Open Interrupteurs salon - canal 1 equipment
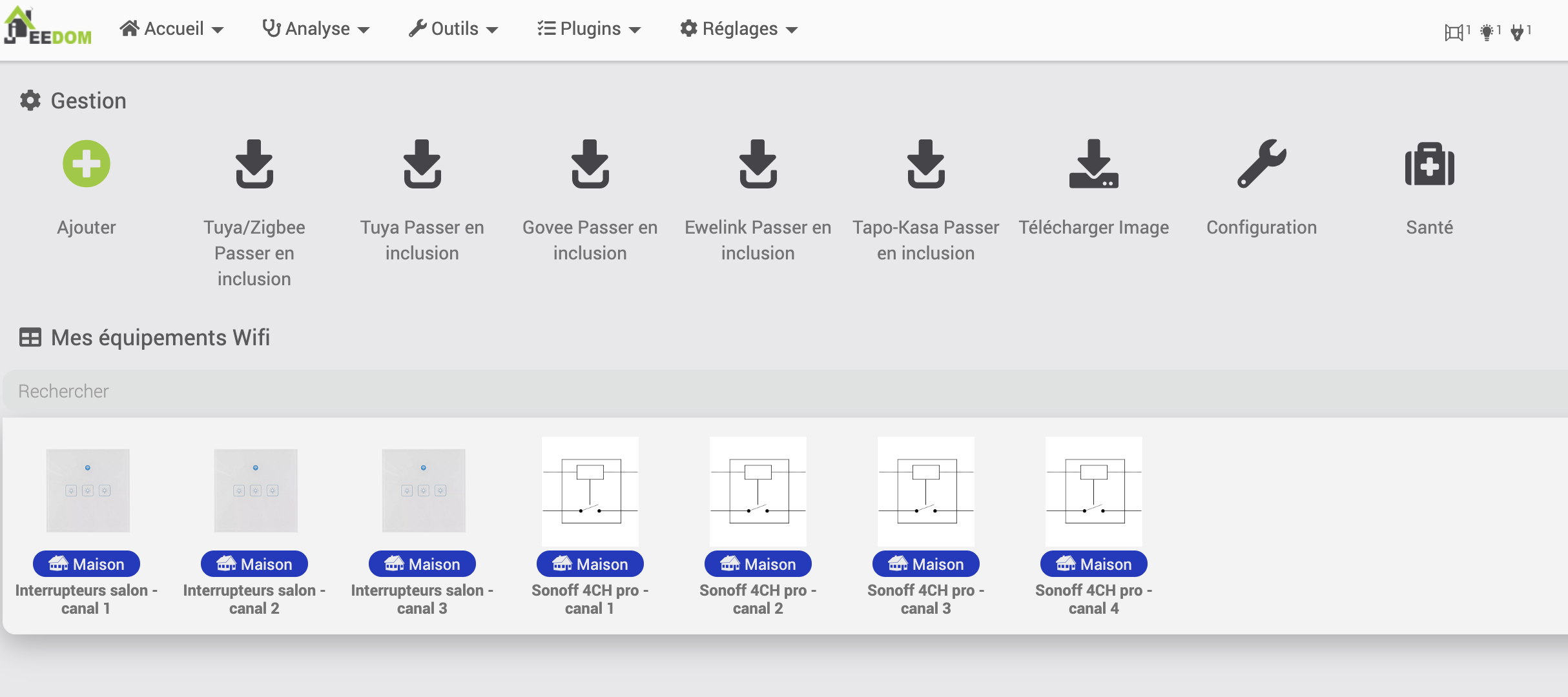This screenshot has height=697, width=1568. pos(87,492)
